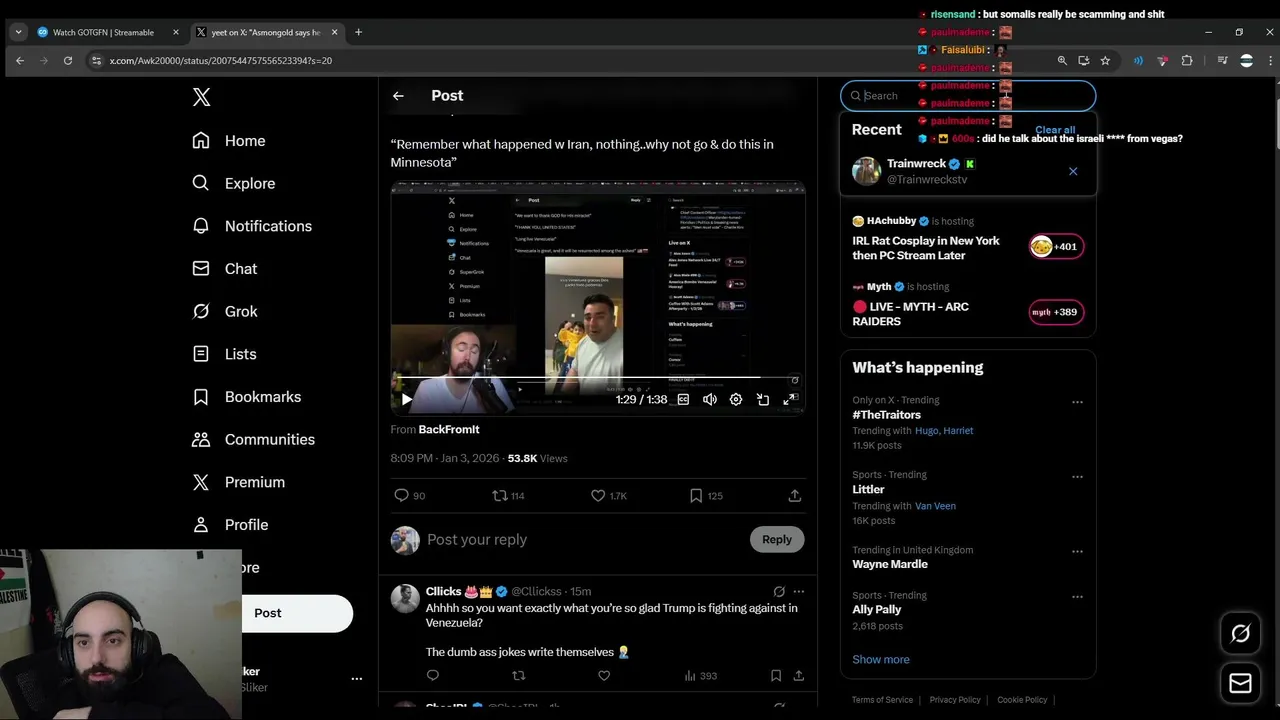Open Chat in the sidebar
Image resolution: width=1280 pixels, height=720 pixels.
pyautogui.click(x=225, y=269)
